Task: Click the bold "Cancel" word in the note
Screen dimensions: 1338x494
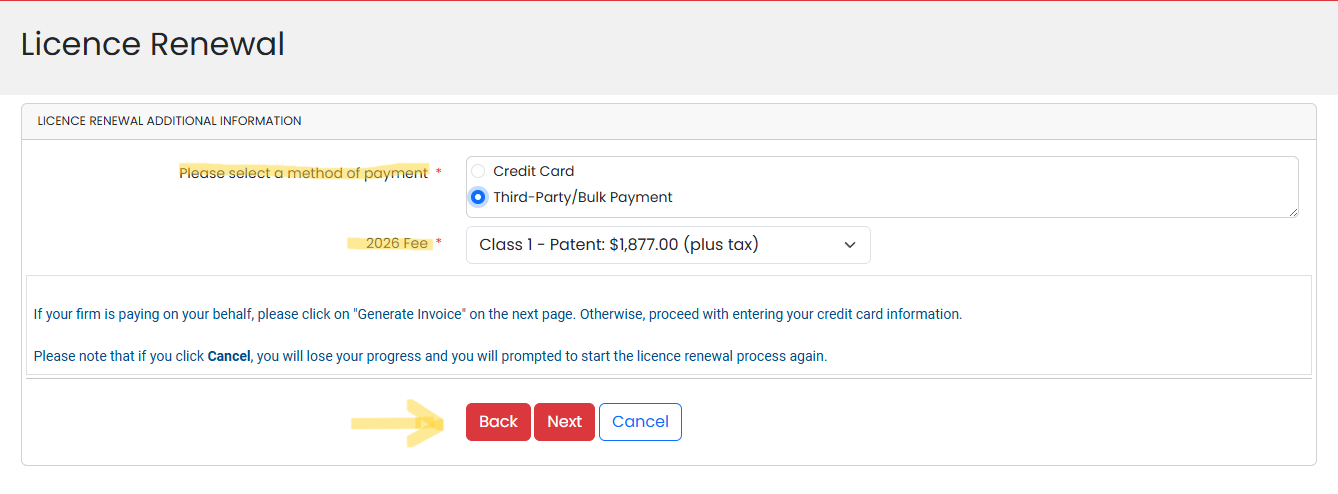Action: [229, 356]
